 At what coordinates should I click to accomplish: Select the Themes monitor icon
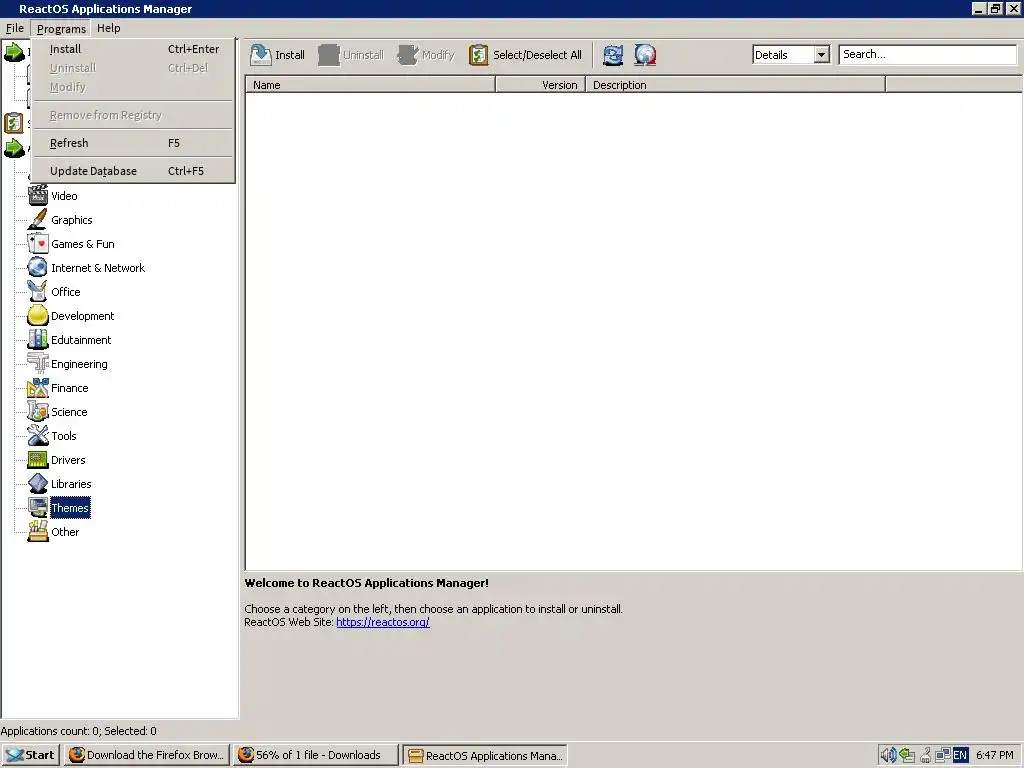38,507
